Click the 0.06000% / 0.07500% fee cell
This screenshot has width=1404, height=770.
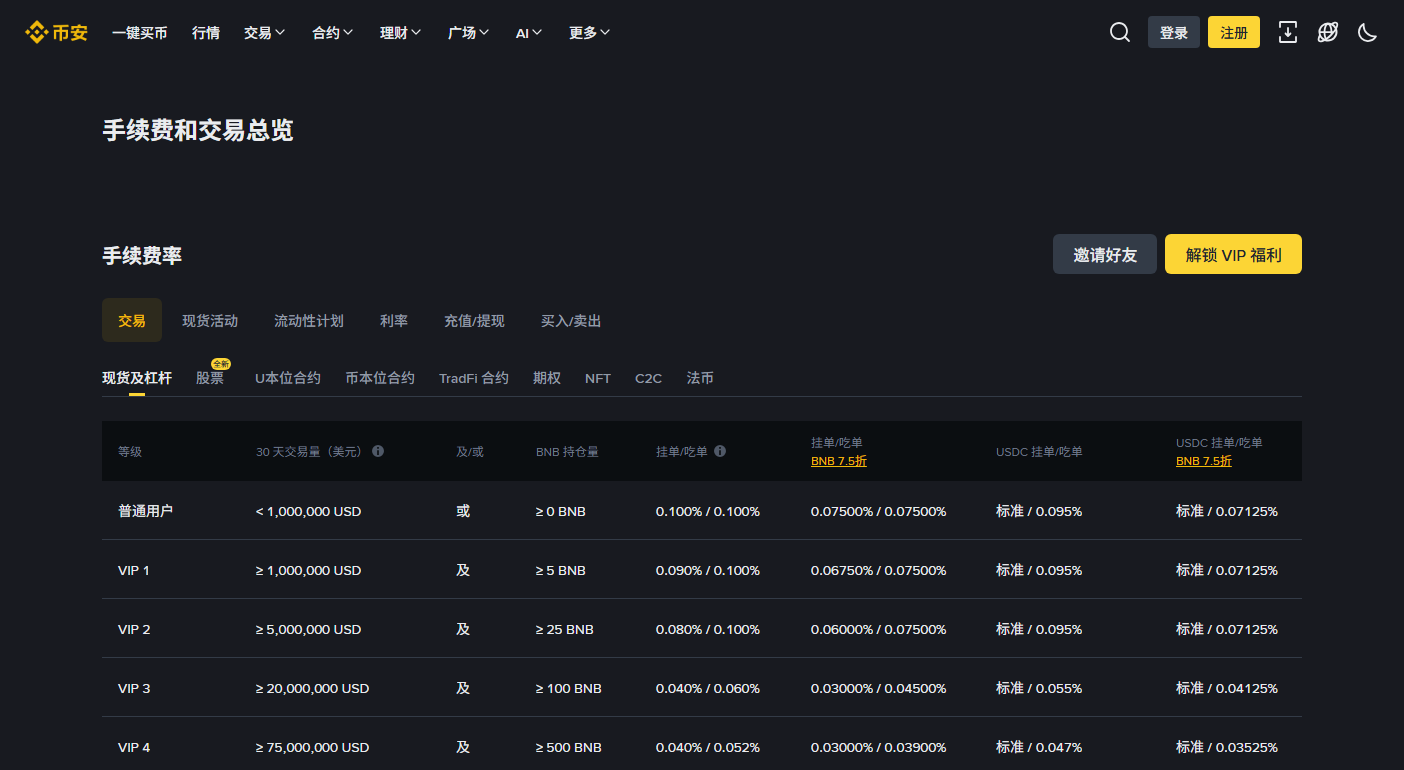[x=879, y=629]
